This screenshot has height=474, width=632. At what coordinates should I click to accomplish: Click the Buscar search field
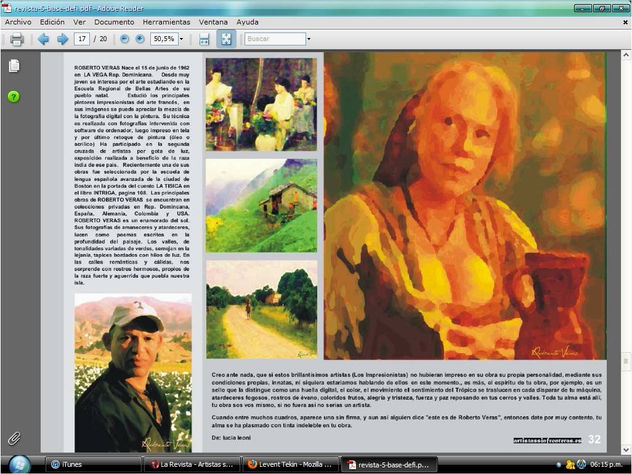[x=275, y=39]
